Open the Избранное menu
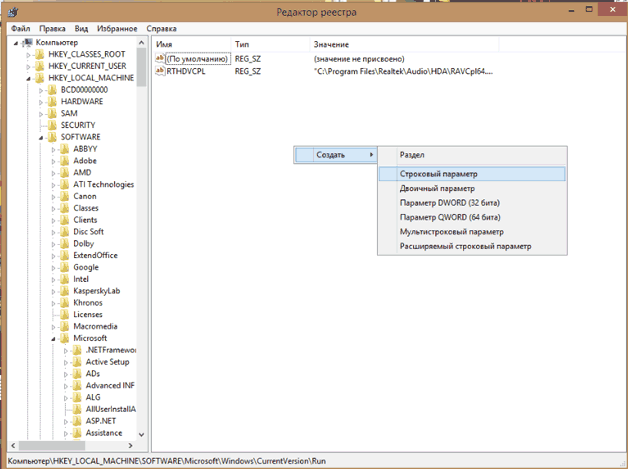This screenshot has width=628, height=469. click(x=117, y=28)
